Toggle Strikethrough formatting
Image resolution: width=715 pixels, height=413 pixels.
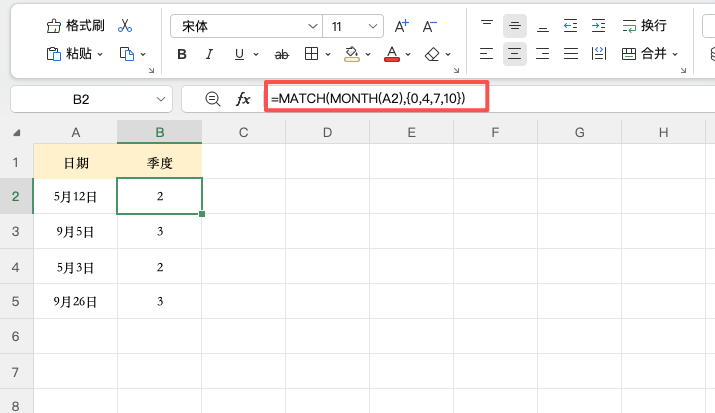281,55
